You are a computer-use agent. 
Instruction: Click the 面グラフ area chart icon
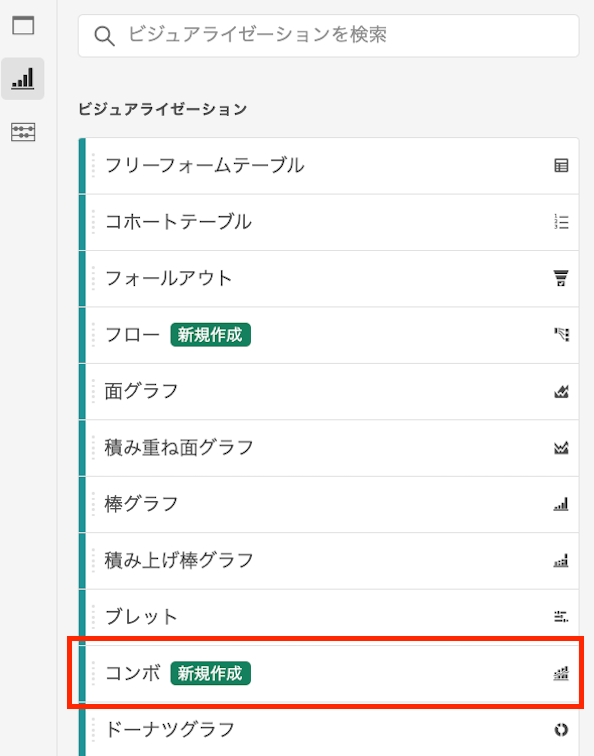pyautogui.click(x=561, y=391)
